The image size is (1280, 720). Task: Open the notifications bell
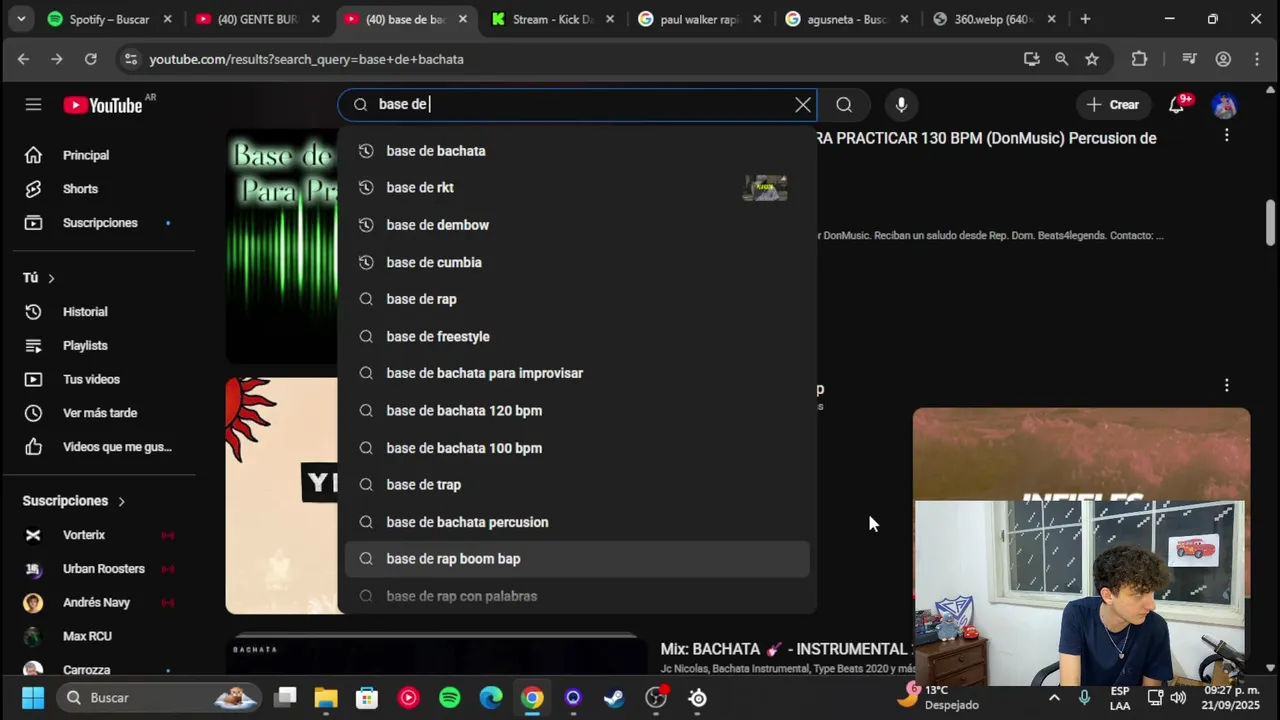(x=1177, y=104)
